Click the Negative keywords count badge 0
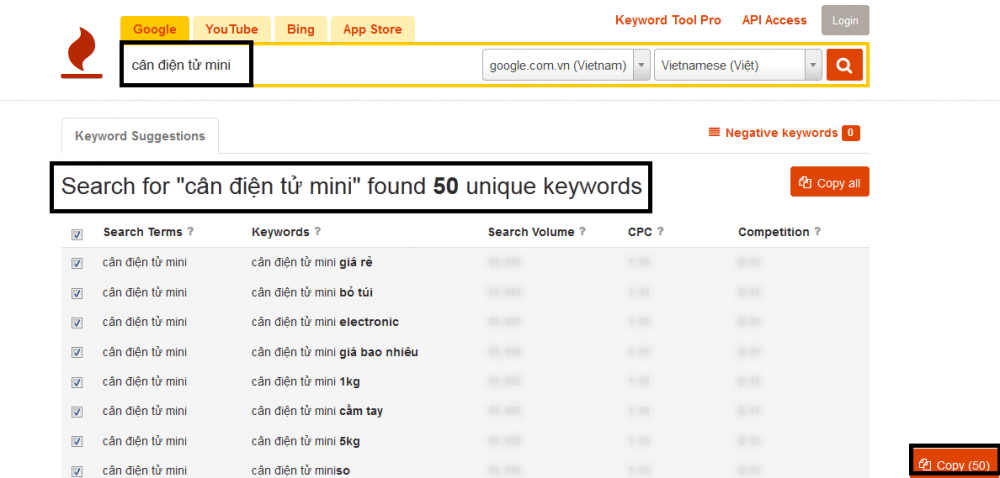Screen dimensions: 1000x478 click(x=851, y=133)
